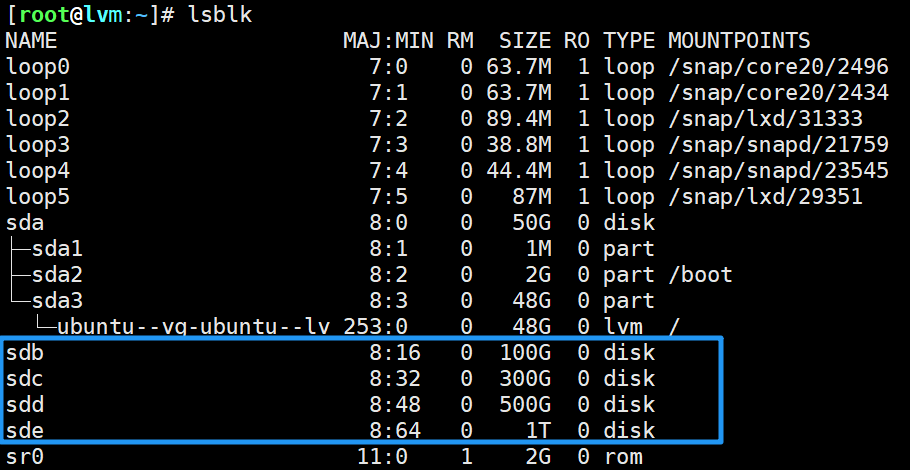Click the 300G size of sdc
Screen dimensions: 910x470
coord(524,379)
